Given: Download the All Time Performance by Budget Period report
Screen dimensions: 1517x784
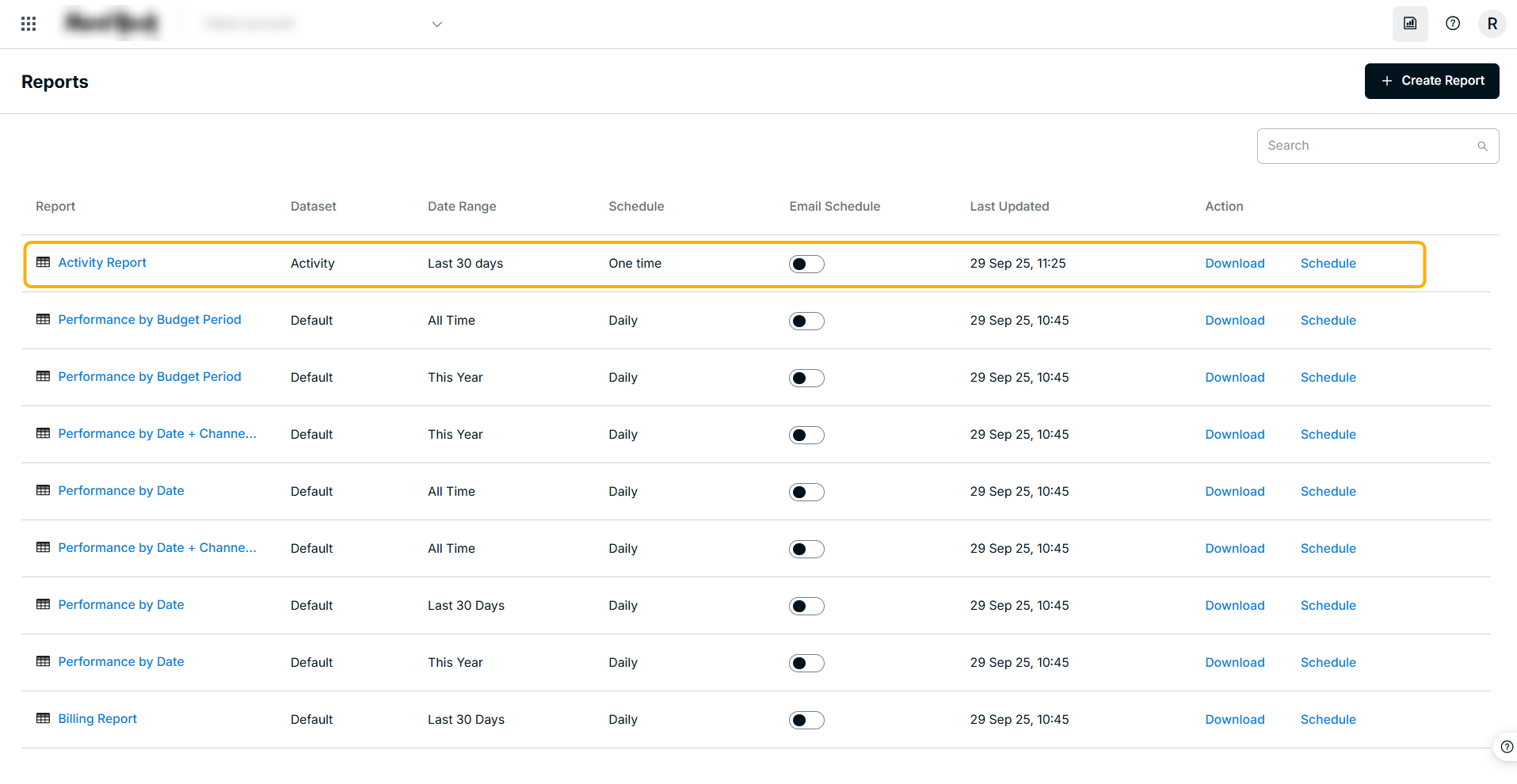Looking at the screenshot, I should click(x=1235, y=321).
